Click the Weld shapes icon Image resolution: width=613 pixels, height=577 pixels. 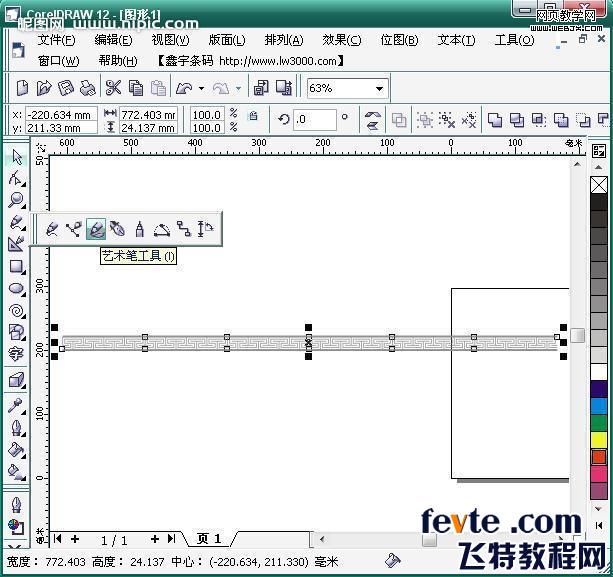point(495,120)
